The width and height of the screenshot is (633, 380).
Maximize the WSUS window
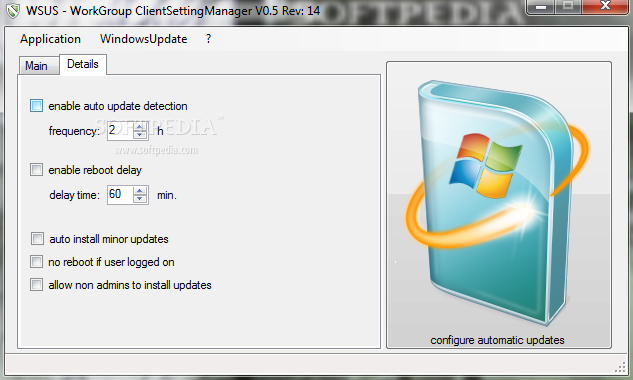click(568, 6)
